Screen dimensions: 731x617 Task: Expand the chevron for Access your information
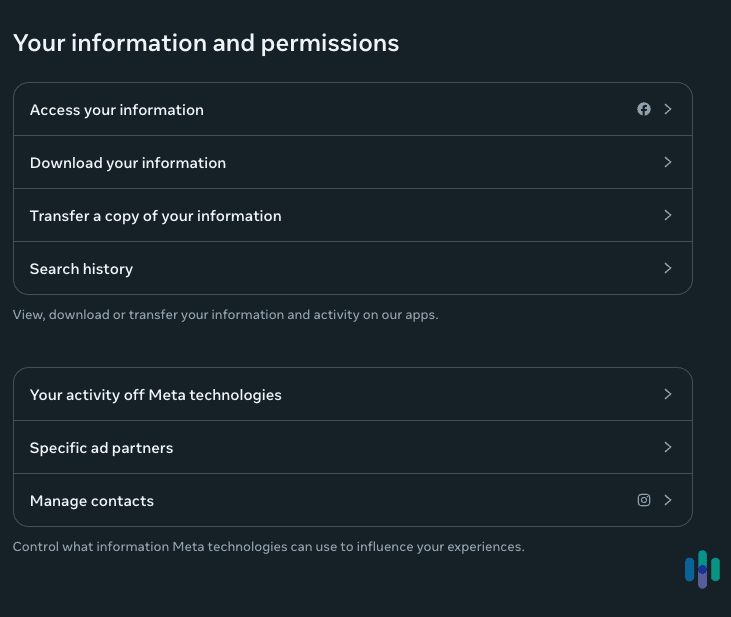pos(668,109)
